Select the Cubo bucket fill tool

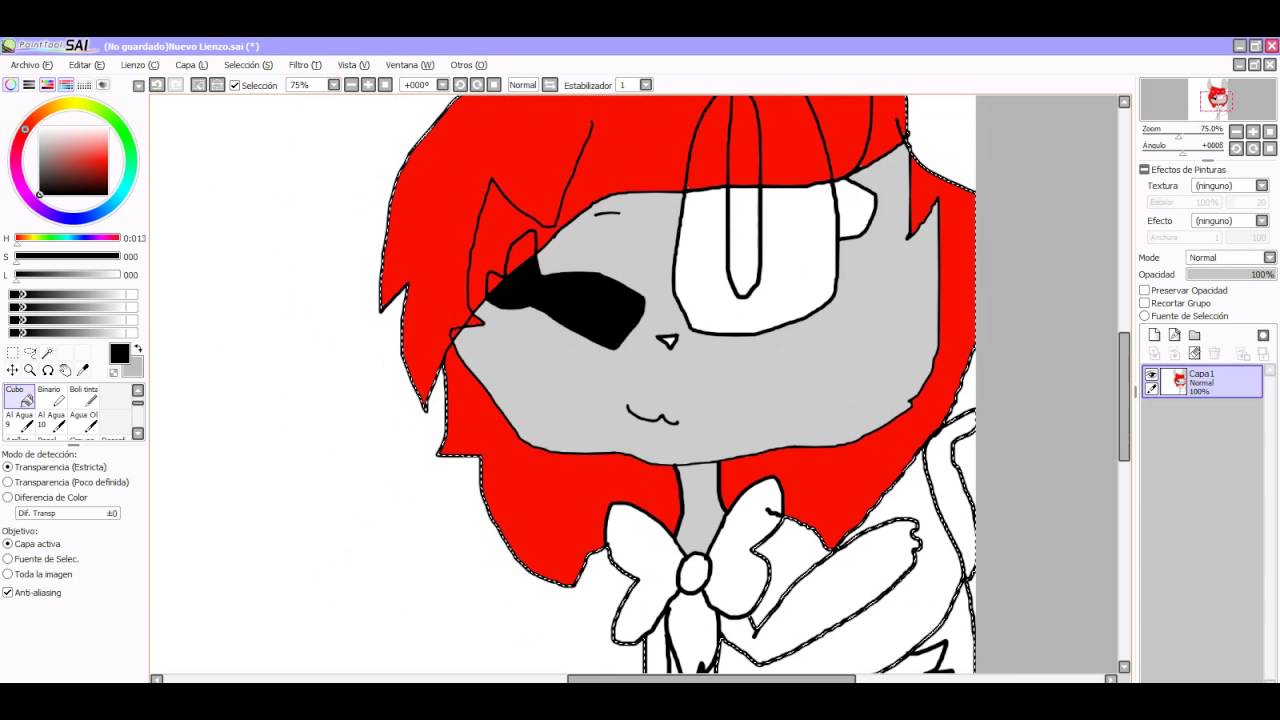[x=19, y=396]
